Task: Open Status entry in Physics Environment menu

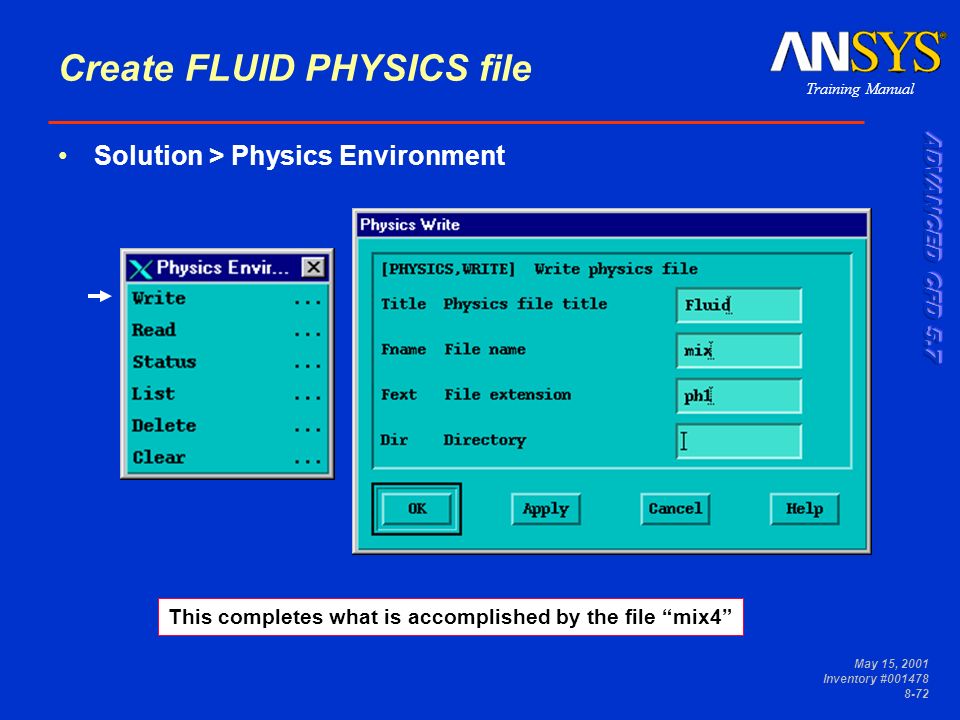Action: pyautogui.click(x=227, y=362)
